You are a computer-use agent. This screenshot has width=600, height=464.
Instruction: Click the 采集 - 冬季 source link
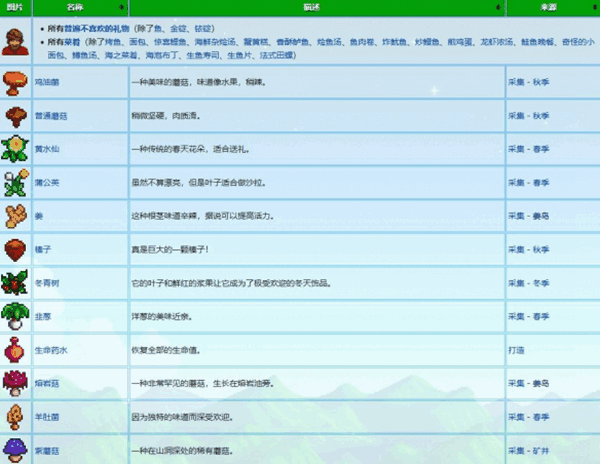tap(529, 283)
